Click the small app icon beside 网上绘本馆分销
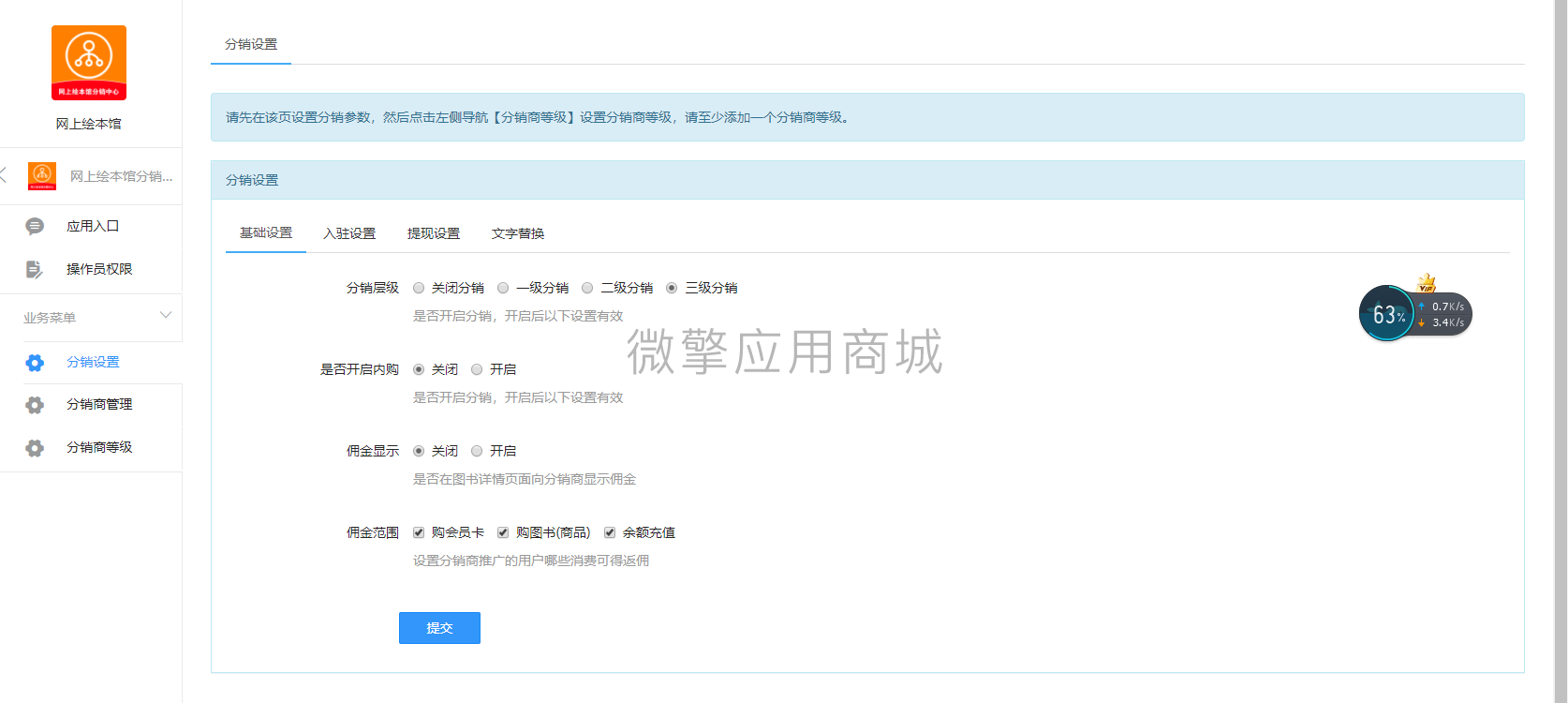The image size is (1568, 703). pyautogui.click(x=42, y=175)
